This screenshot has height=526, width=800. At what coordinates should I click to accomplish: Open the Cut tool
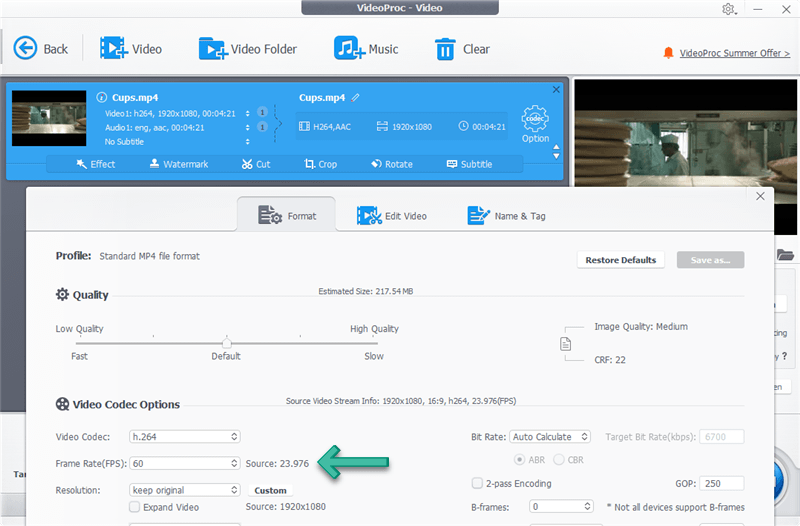[256, 164]
